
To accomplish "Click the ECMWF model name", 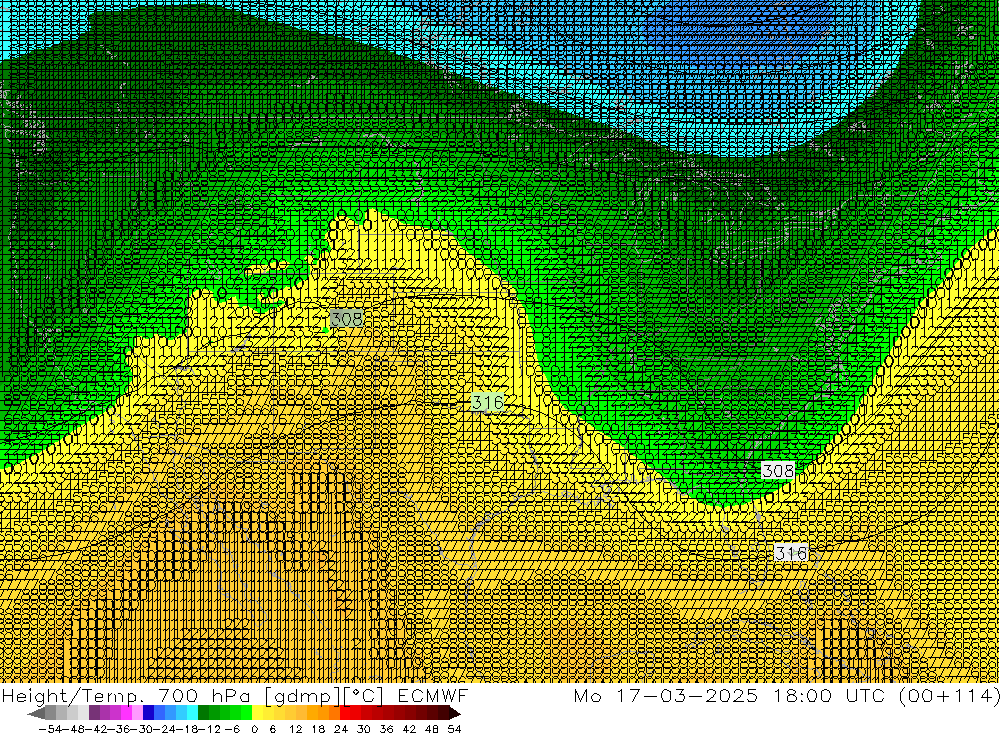I will tap(432, 695).
